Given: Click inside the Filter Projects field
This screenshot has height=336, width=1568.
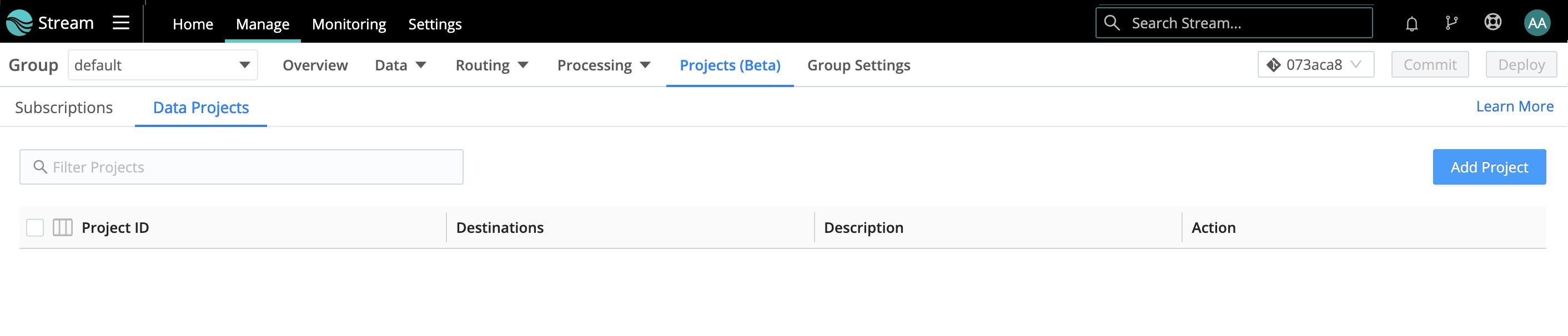Looking at the screenshot, I should point(244,166).
